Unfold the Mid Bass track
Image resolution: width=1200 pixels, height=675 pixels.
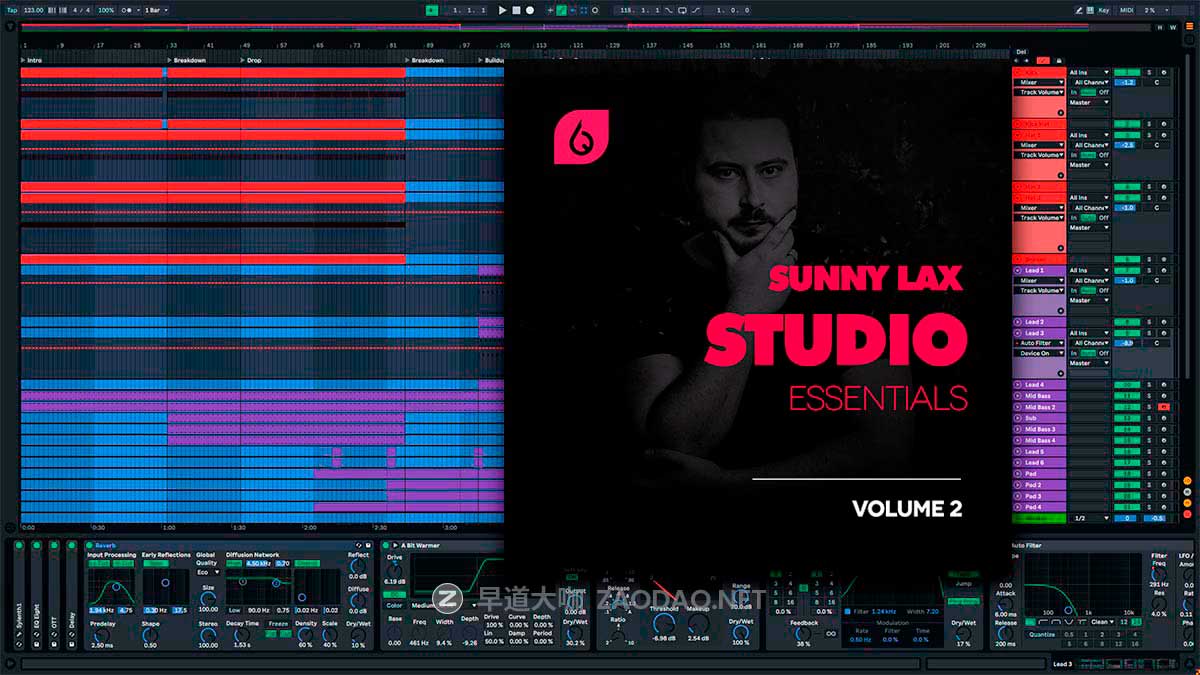click(x=1018, y=396)
